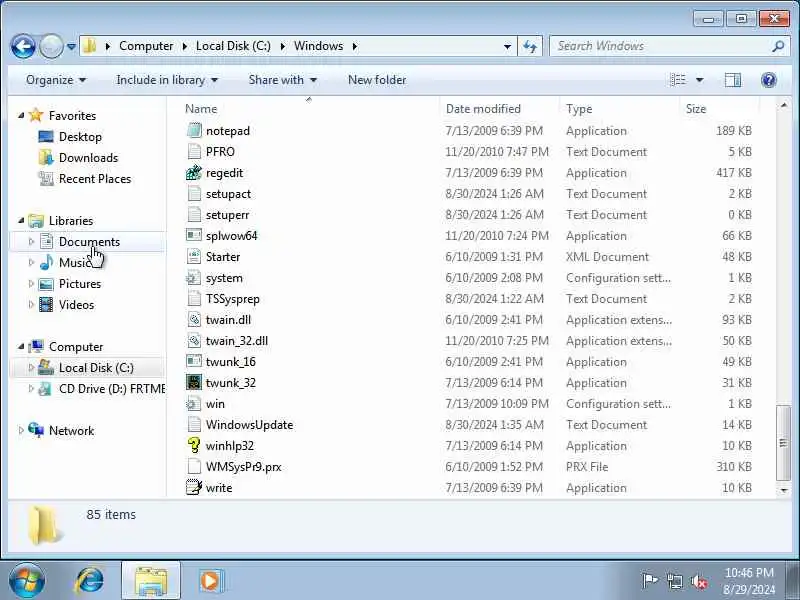Click the twunk_32 application icon
This screenshot has height=600, width=800.
coord(194,382)
